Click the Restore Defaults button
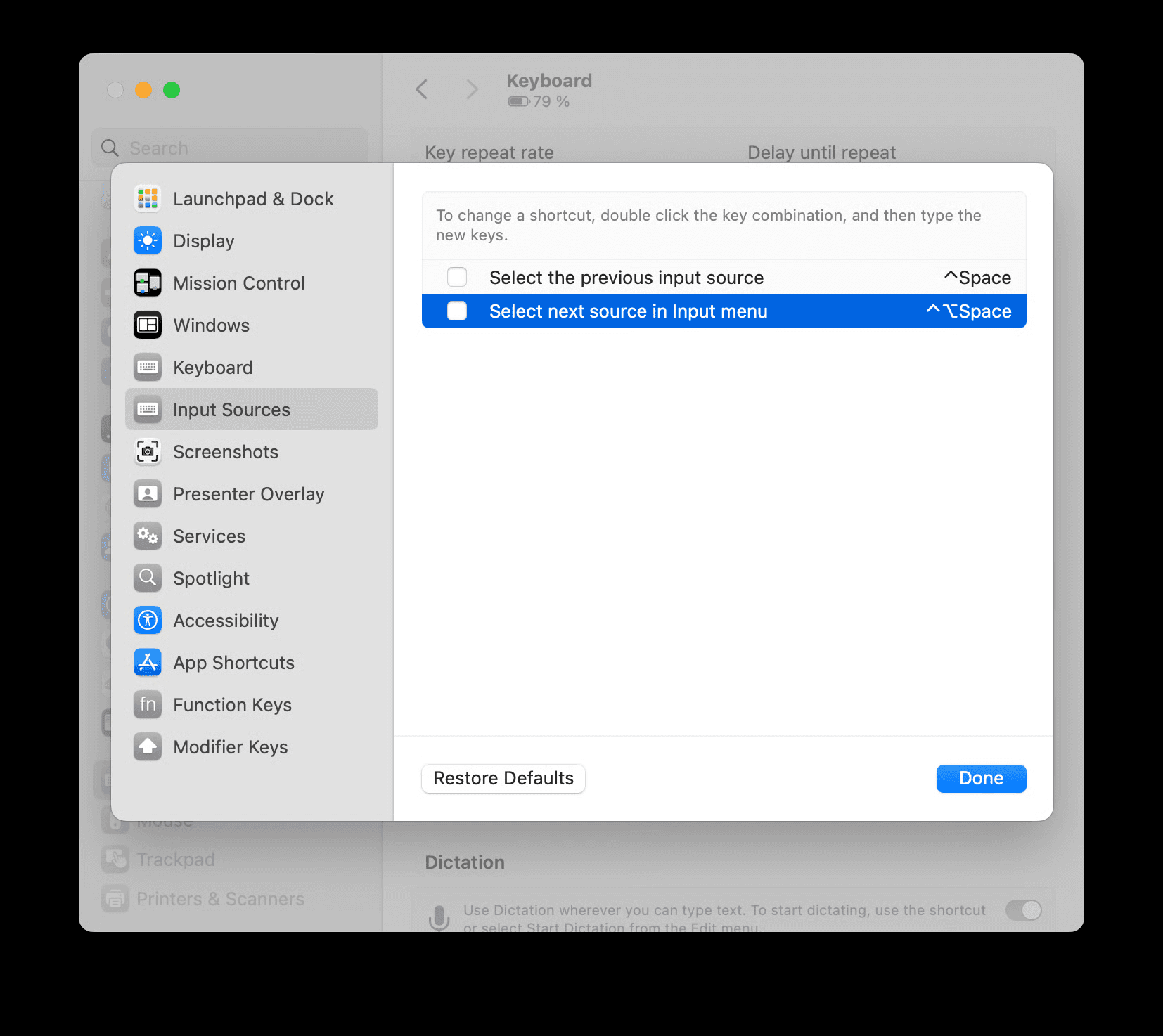This screenshot has width=1163, height=1036. coord(503,778)
